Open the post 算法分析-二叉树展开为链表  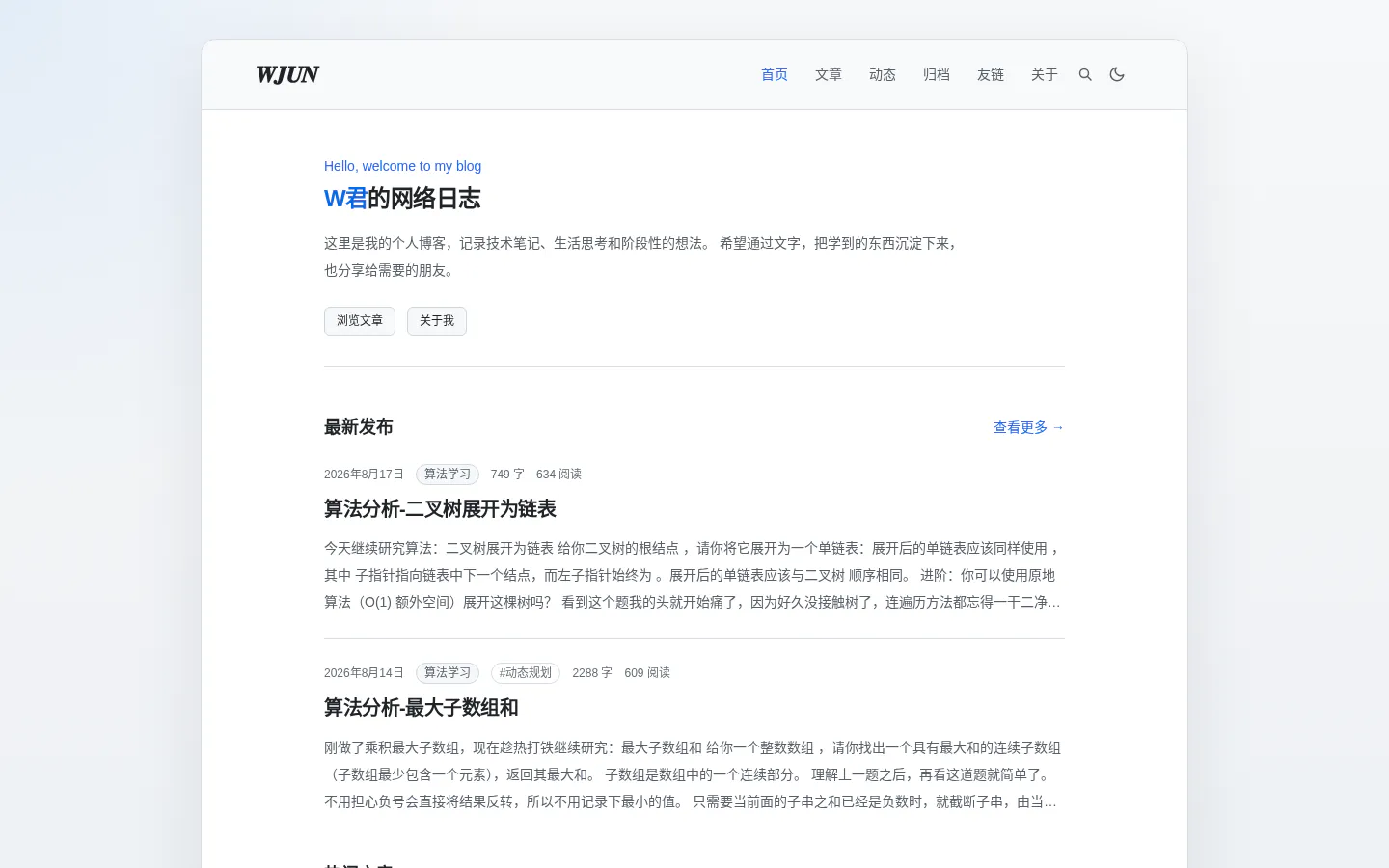tap(440, 508)
